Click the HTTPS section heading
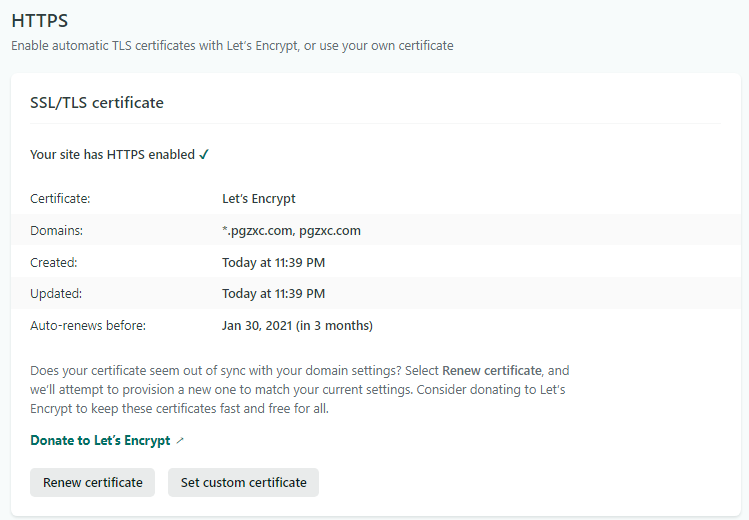This screenshot has height=520, width=749. coord(40,21)
